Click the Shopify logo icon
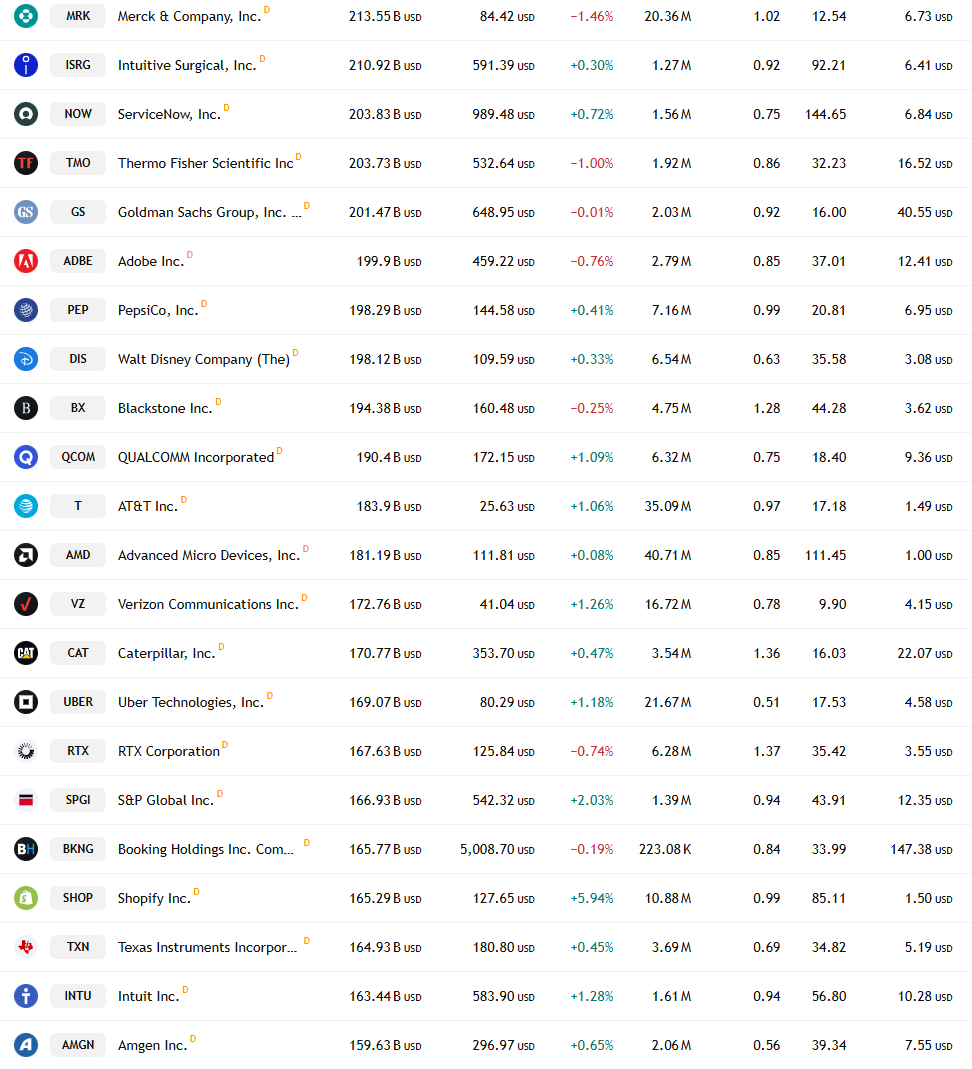 [26, 898]
